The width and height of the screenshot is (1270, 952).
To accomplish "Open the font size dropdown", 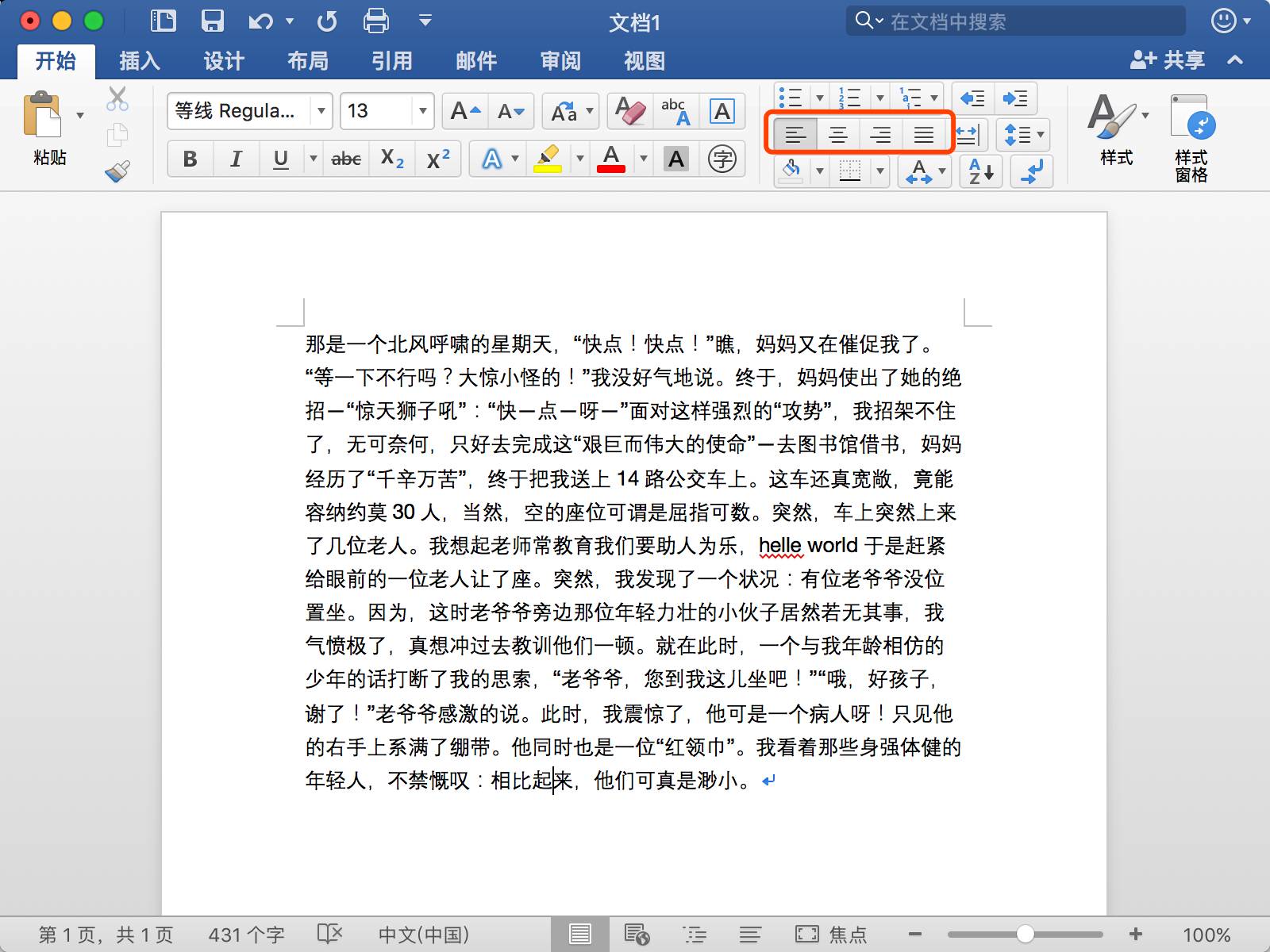I will [422, 111].
